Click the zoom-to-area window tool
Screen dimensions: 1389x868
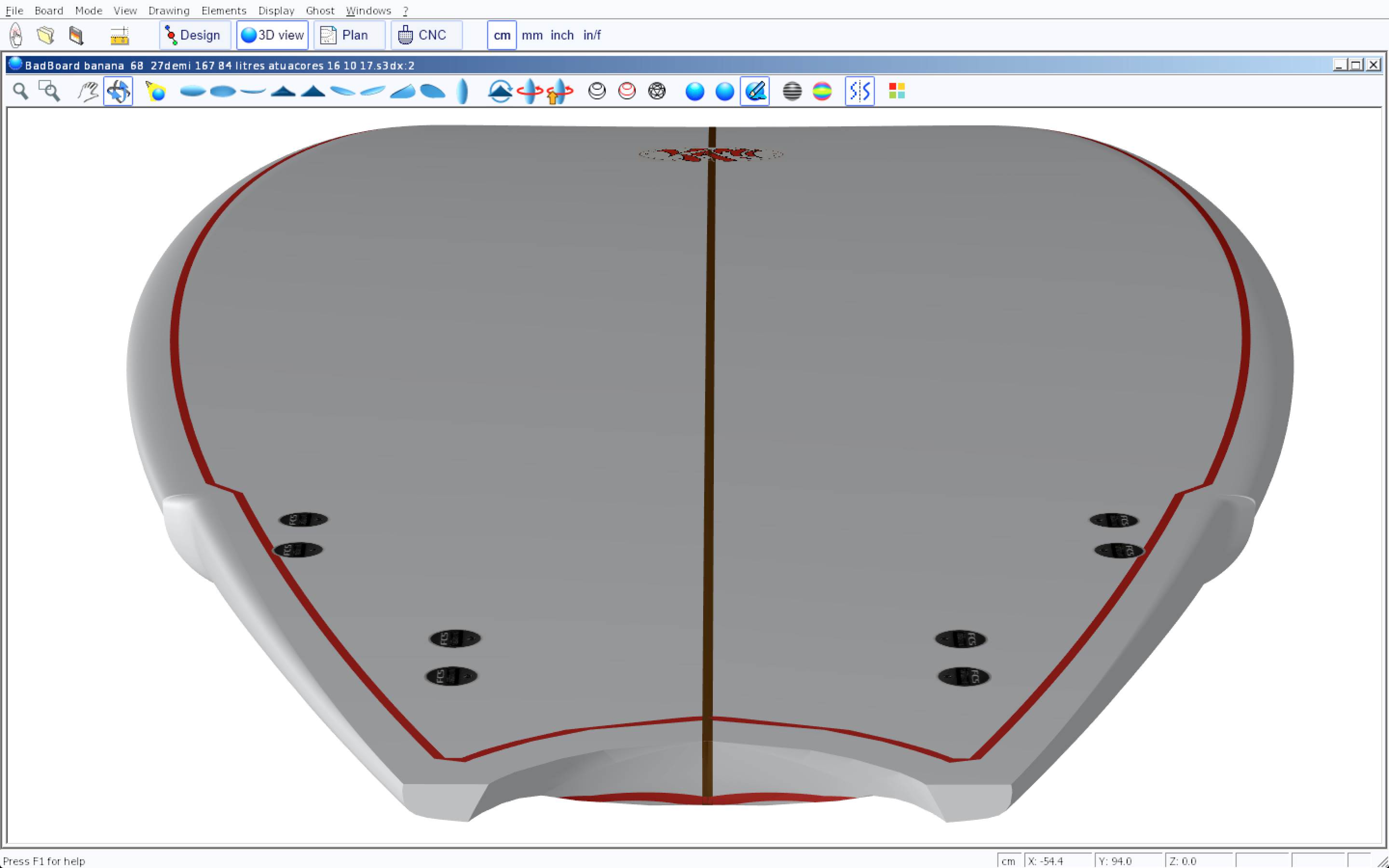click(49, 91)
